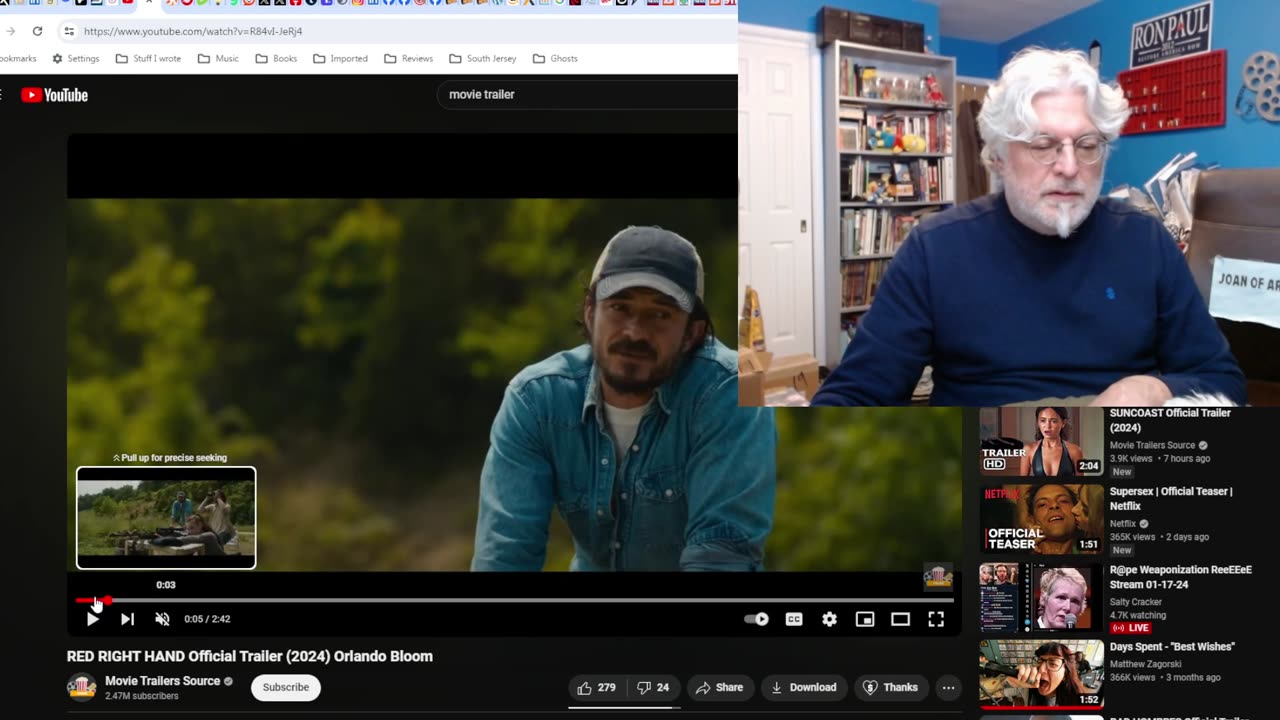Open Music bookmark folder

click(218, 58)
